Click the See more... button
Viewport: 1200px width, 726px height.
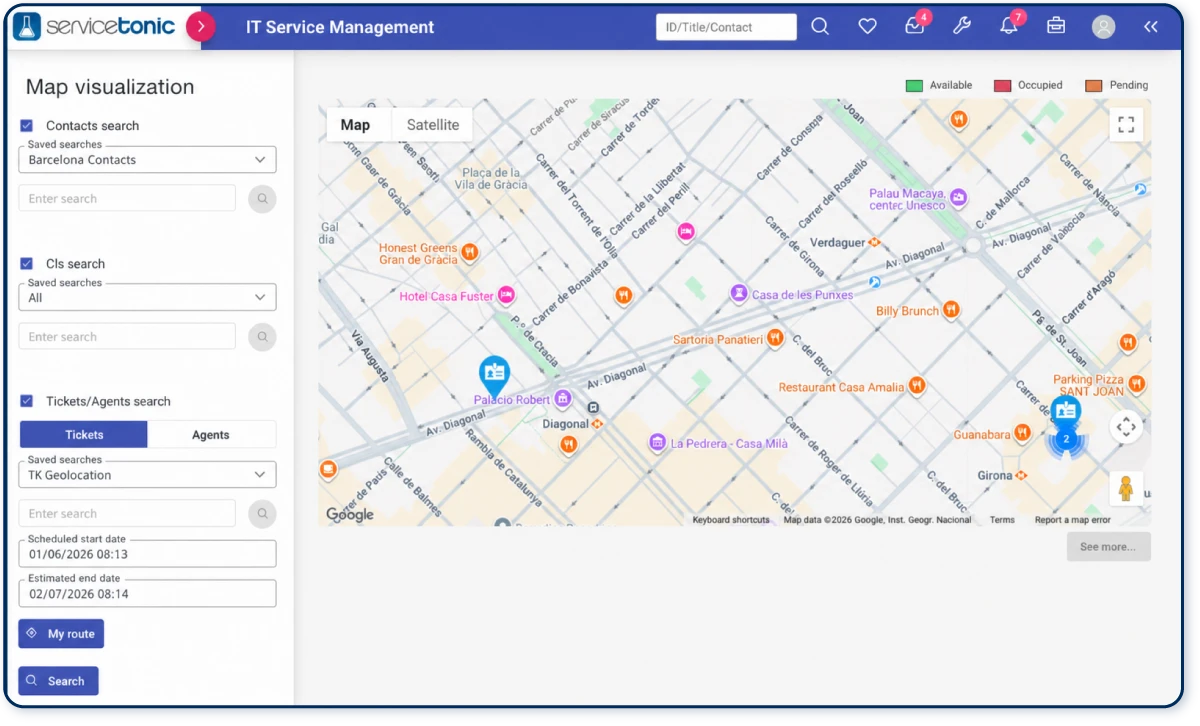coord(1108,547)
